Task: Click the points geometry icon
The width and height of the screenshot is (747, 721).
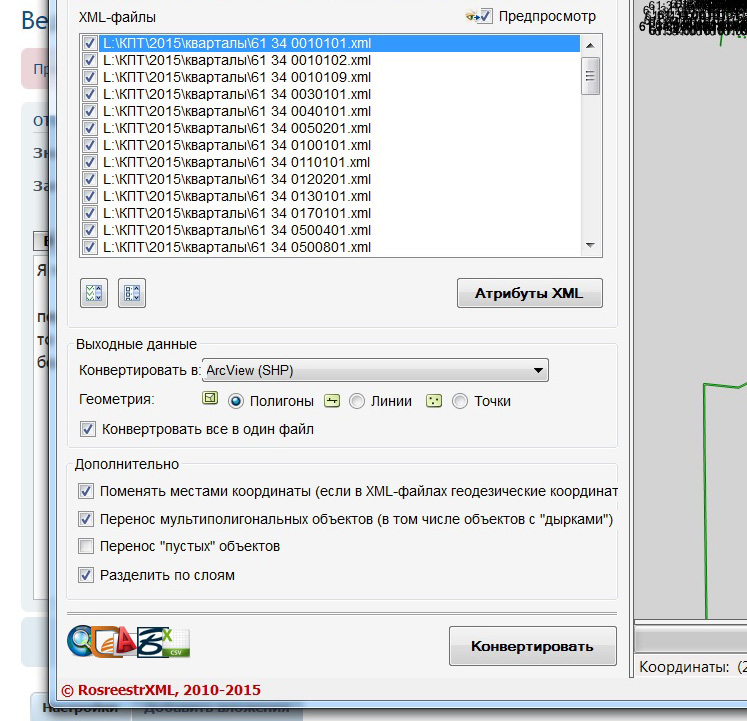Action: point(434,401)
